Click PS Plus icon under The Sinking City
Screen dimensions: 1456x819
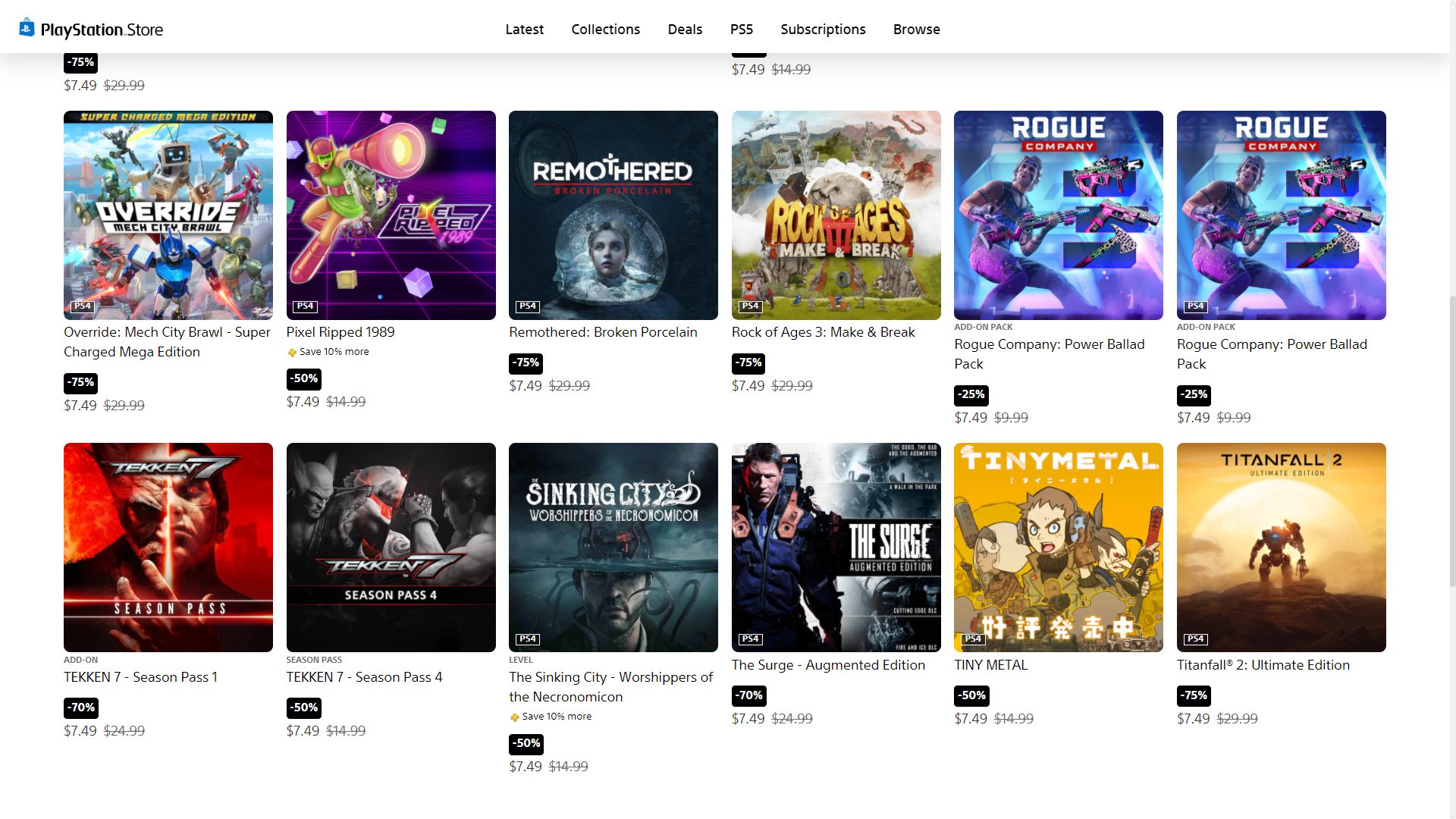pos(515,717)
